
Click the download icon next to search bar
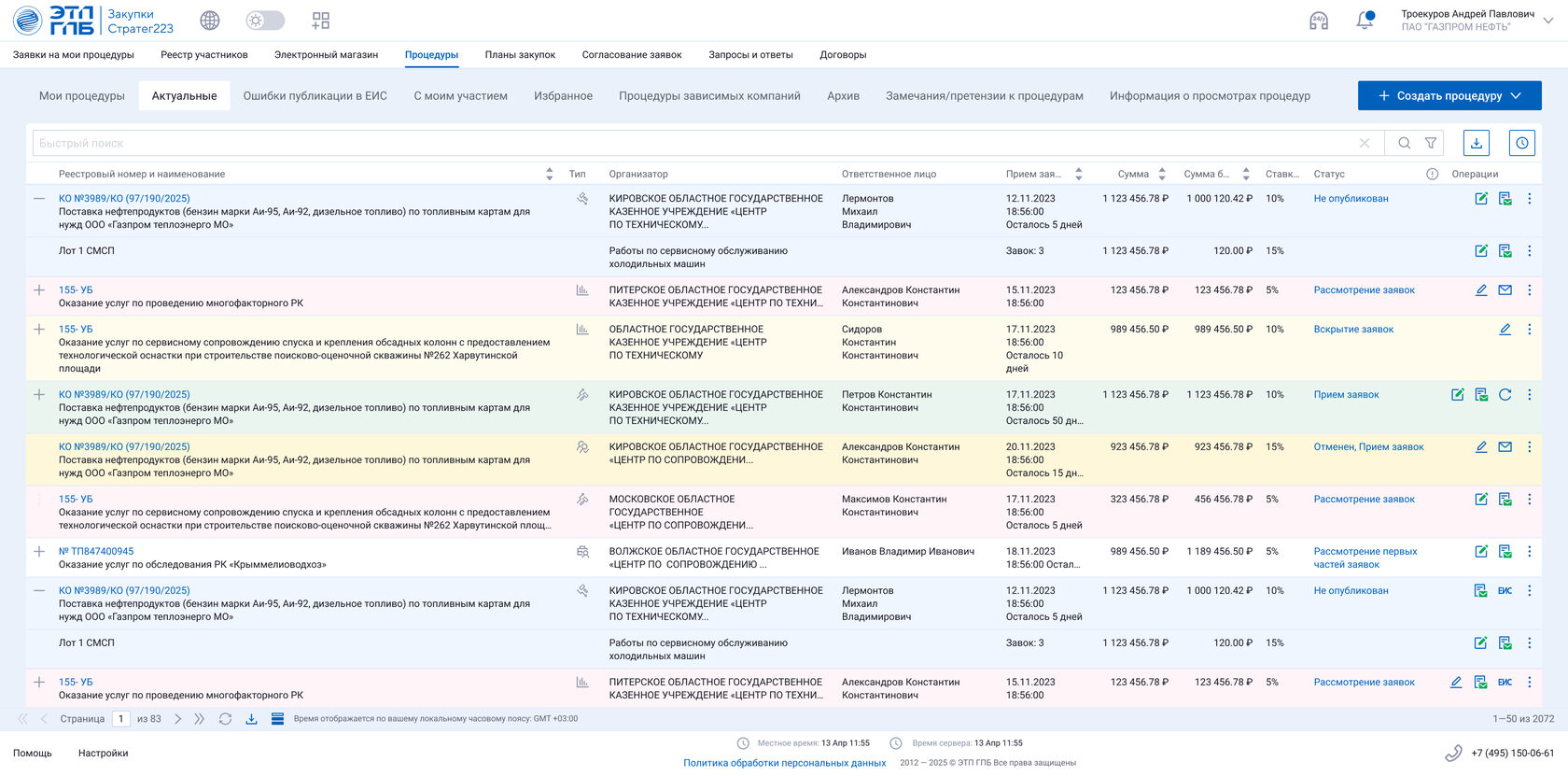(x=1476, y=143)
